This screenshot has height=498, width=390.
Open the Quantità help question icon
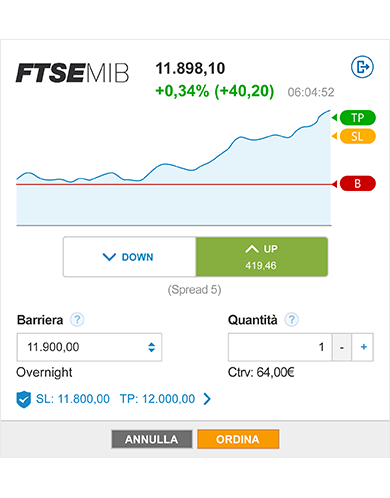pos(291,320)
